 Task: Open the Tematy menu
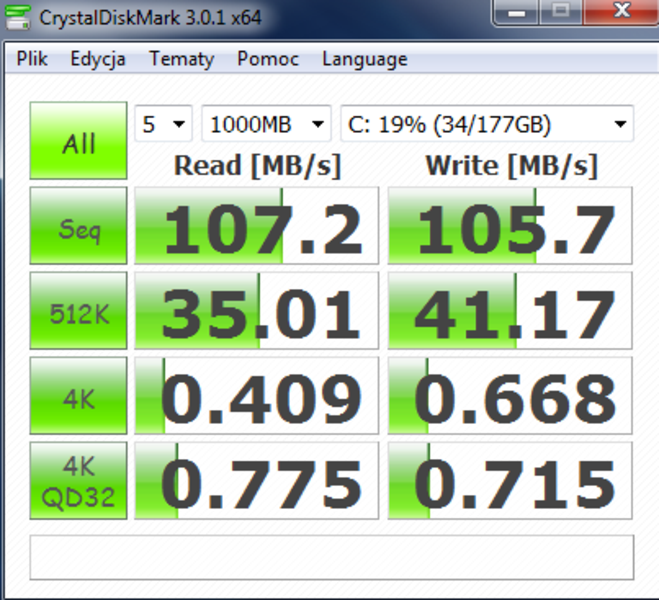click(x=182, y=59)
